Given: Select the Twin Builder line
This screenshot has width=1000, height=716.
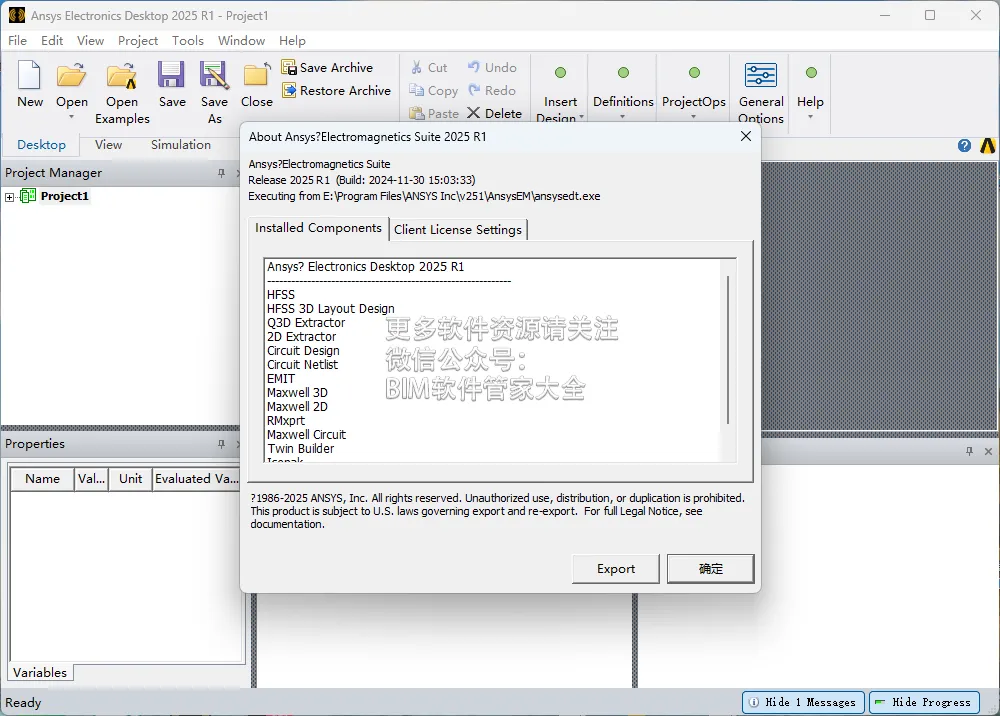Looking at the screenshot, I should click(300, 449).
